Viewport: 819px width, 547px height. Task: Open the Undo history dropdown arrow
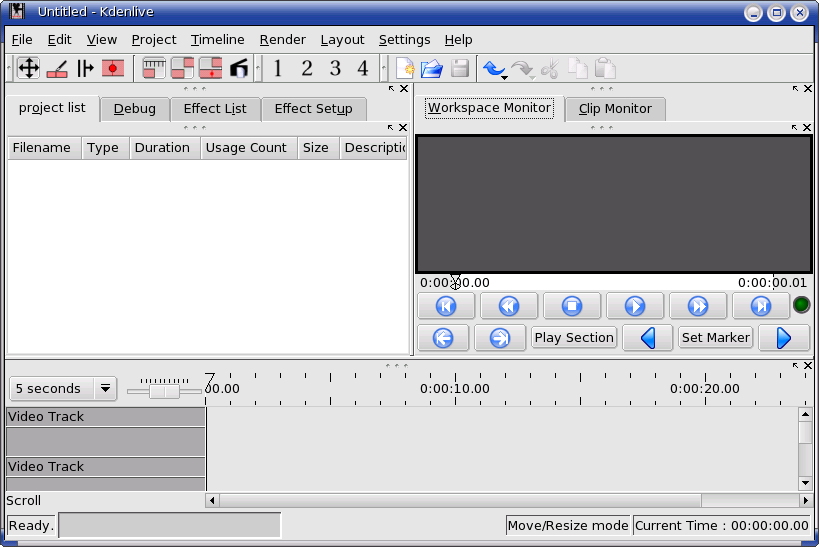tap(505, 78)
